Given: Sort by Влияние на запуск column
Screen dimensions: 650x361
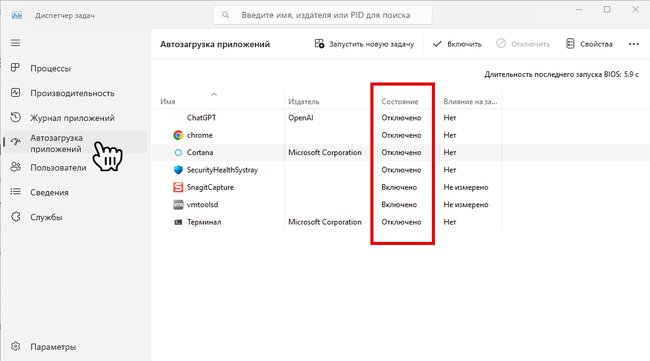Looking at the screenshot, I should 470,101.
